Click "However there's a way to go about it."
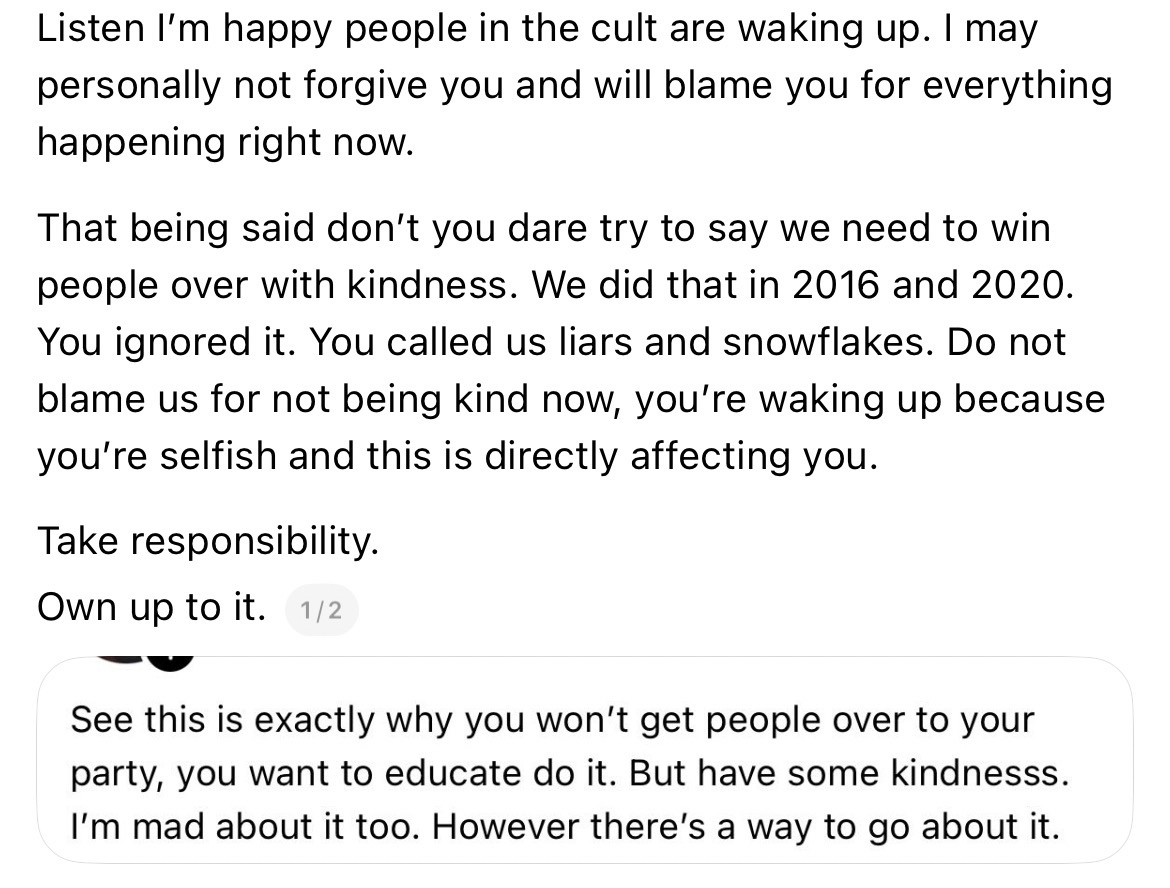The image size is (1170, 888). point(746,827)
